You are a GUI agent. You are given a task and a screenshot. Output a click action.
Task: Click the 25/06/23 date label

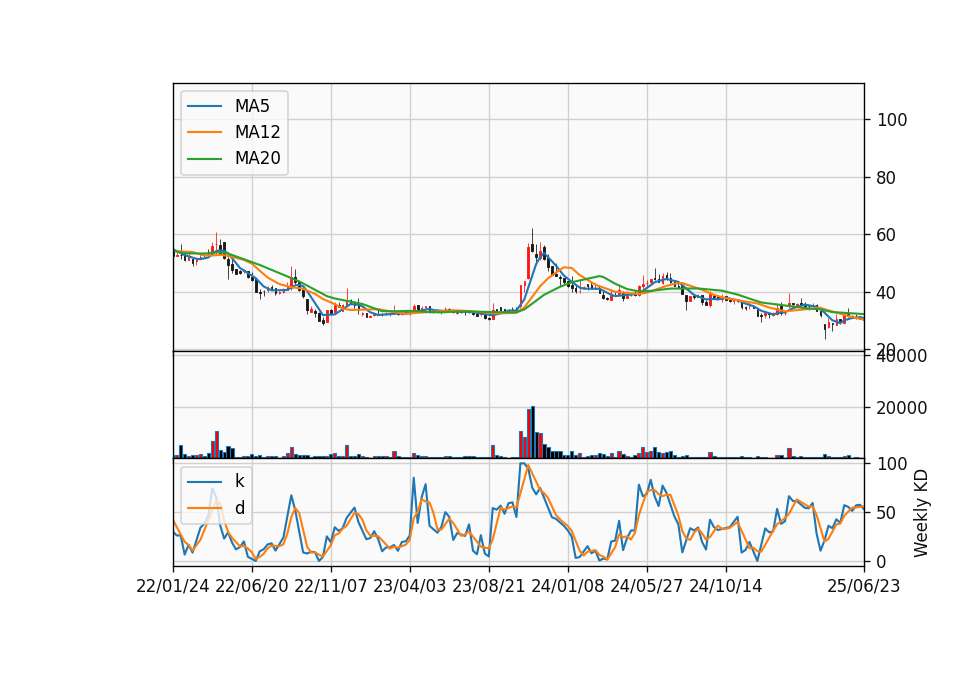[864, 586]
